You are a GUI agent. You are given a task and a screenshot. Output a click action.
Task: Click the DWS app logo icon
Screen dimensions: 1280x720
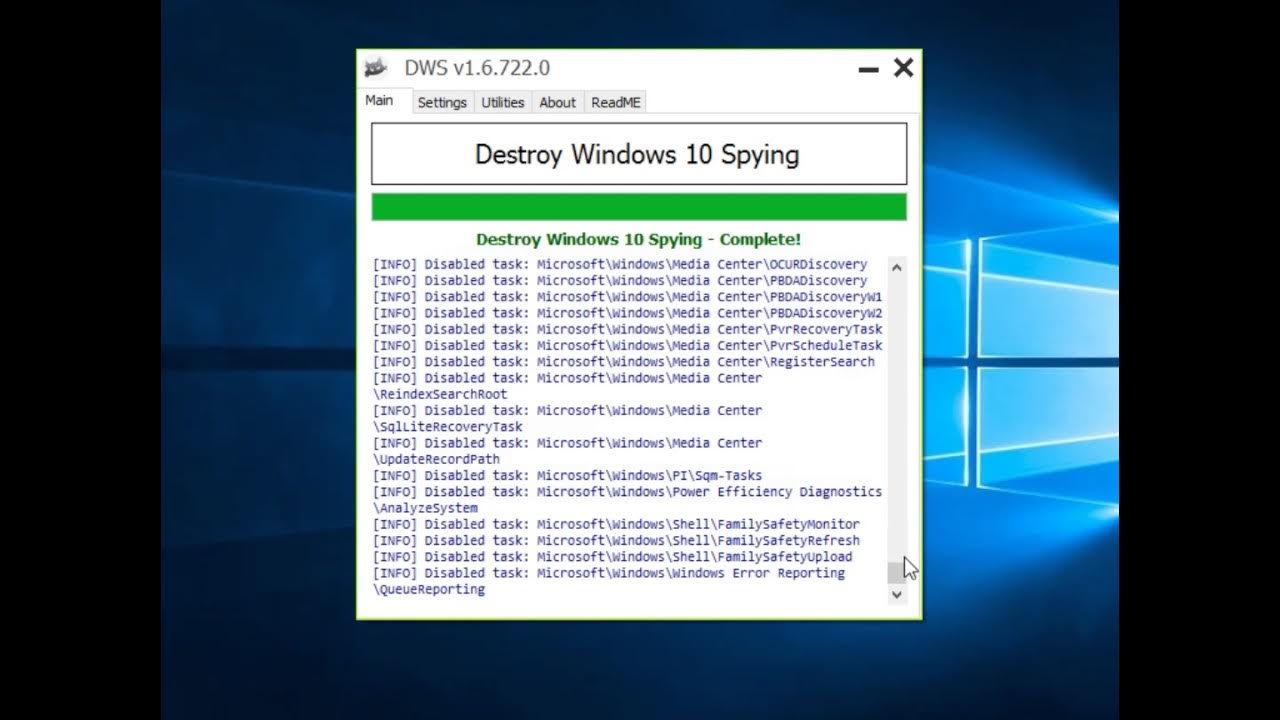coord(376,68)
